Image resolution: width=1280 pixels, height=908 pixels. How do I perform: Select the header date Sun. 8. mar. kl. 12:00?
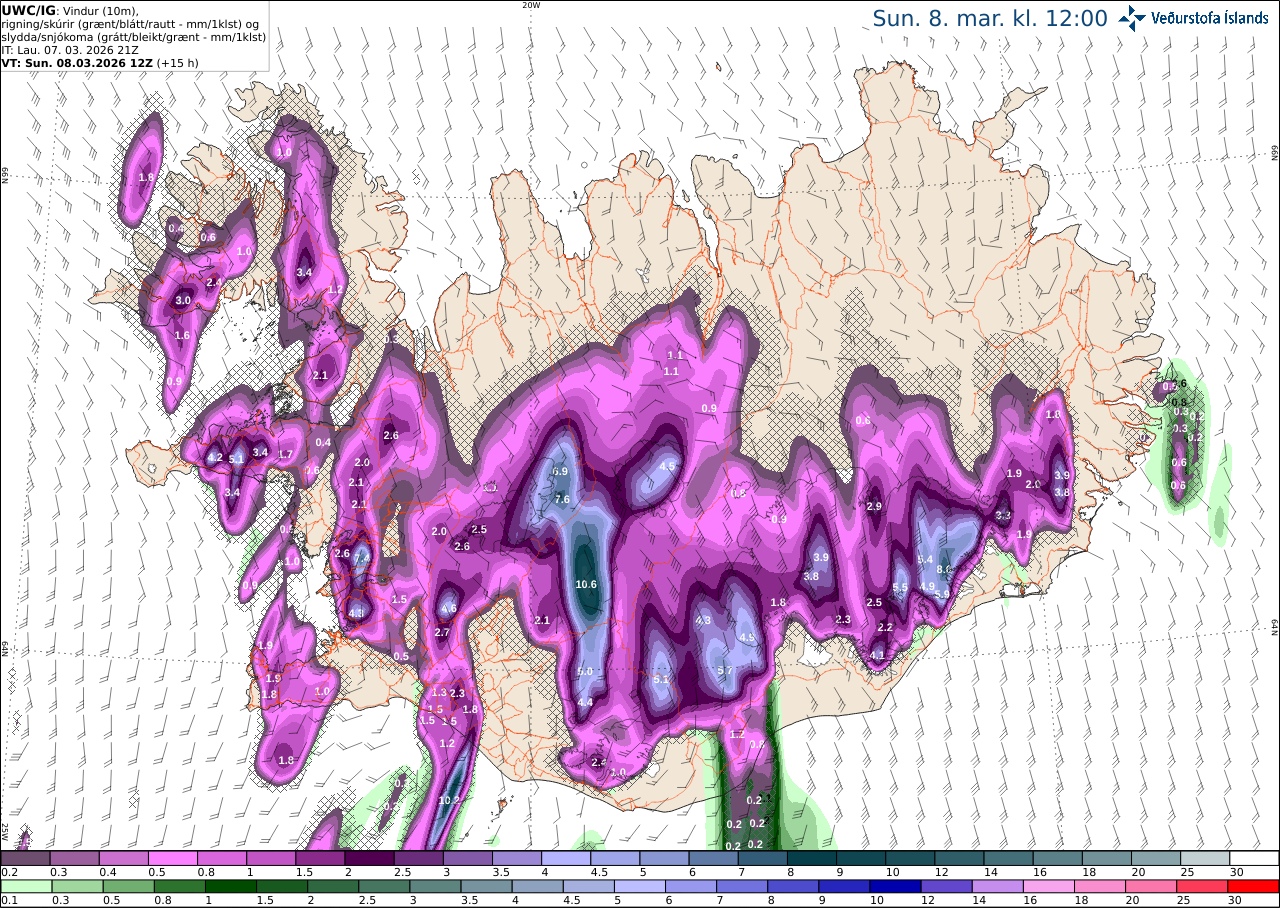tap(989, 19)
